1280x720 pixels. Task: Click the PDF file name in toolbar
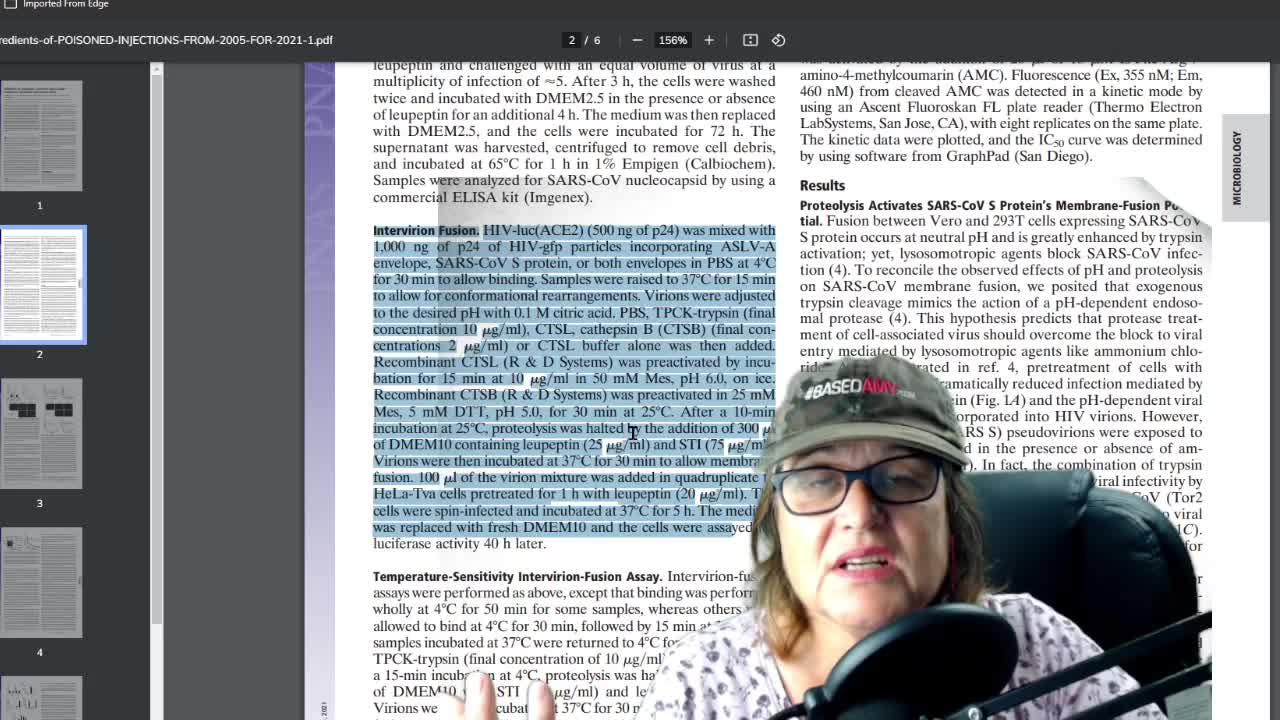[165, 40]
